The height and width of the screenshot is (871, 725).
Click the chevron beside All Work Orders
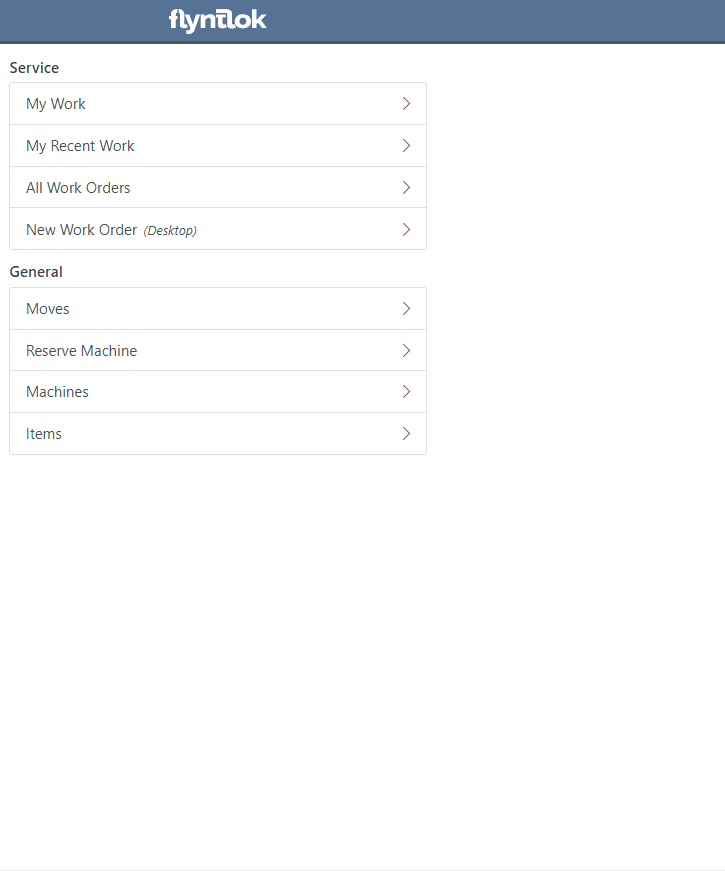[406, 187]
